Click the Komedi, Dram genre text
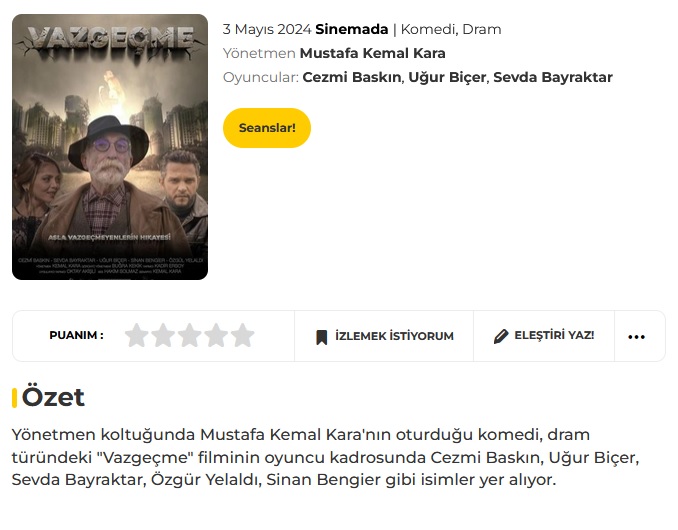 pos(451,29)
